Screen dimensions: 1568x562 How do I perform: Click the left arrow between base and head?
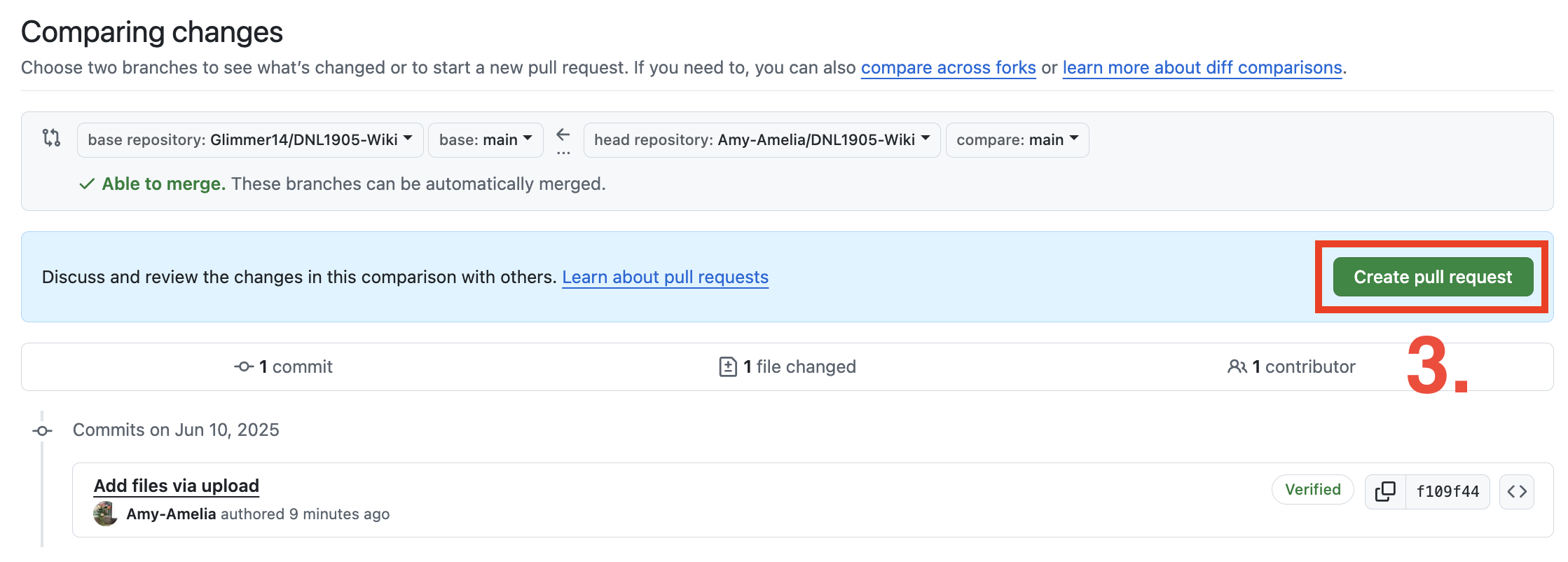pos(563,135)
